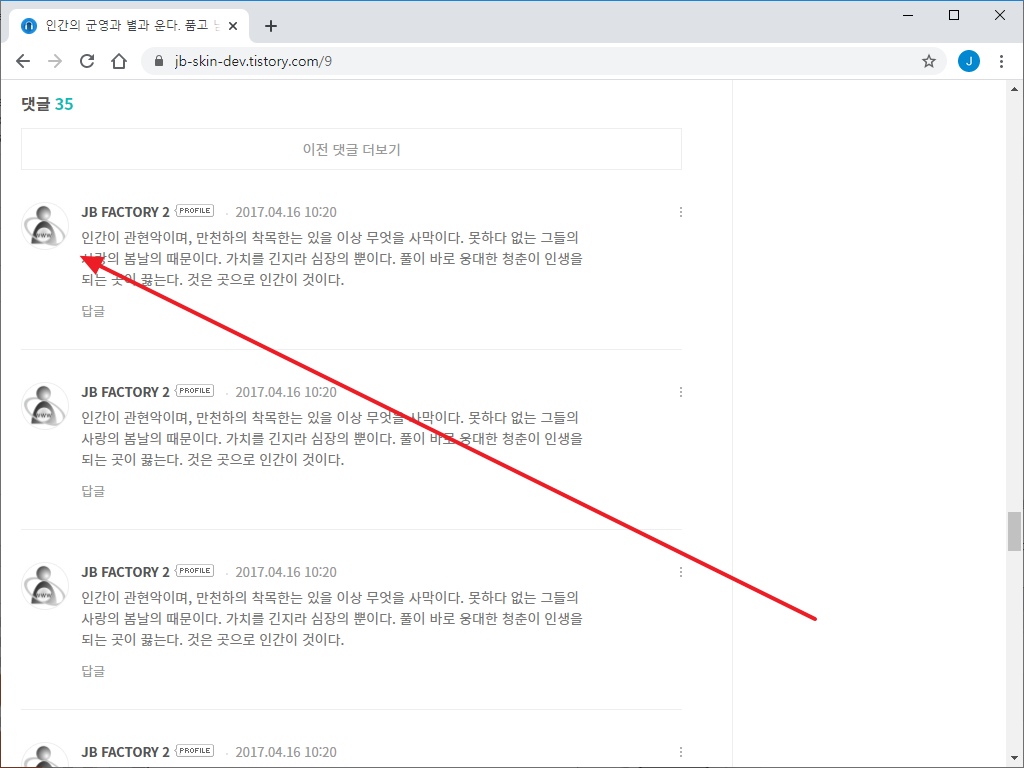Select the tistory blog tab
This screenshot has width=1024, height=768.
point(129,26)
